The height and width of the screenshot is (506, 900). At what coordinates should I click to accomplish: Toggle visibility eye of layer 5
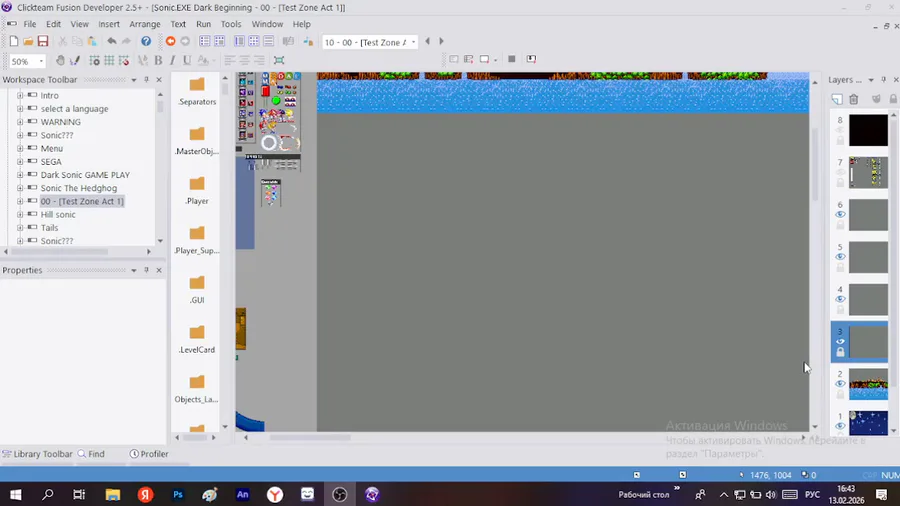click(x=840, y=257)
